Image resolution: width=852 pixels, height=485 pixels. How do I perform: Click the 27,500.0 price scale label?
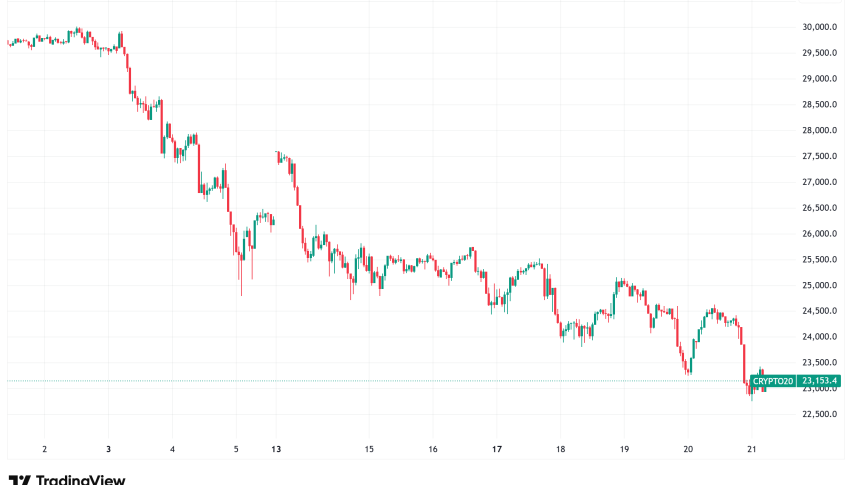point(819,156)
